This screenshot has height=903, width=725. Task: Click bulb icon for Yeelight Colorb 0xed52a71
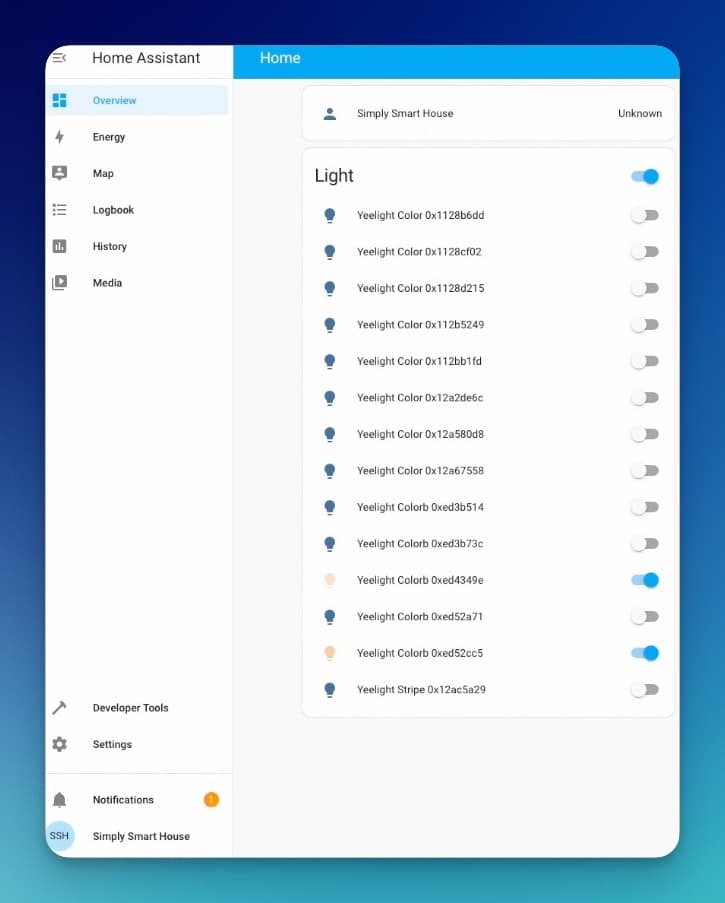click(x=330, y=617)
